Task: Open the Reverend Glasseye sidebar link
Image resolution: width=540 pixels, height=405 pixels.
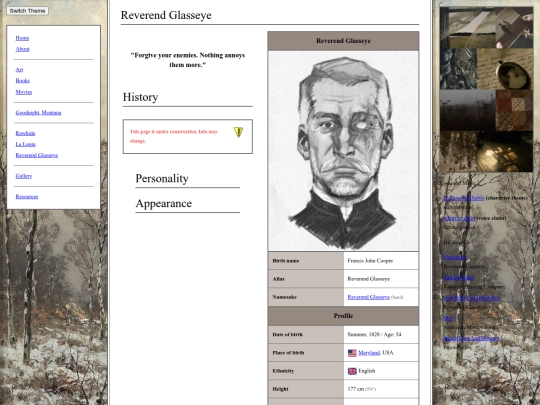Action: point(37,155)
